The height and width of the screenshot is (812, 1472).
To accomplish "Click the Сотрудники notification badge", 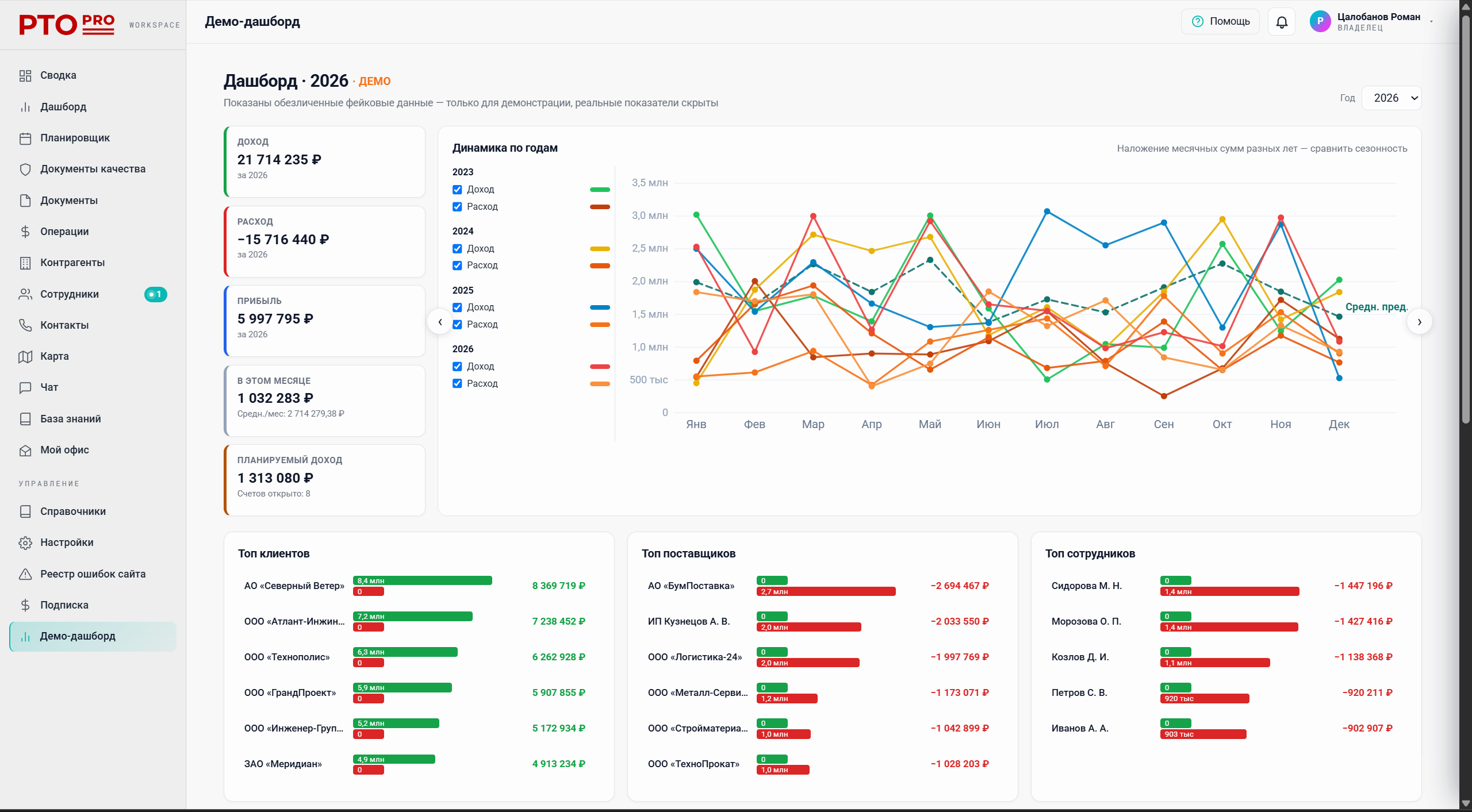I will pyautogui.click(x=155, y=294).
